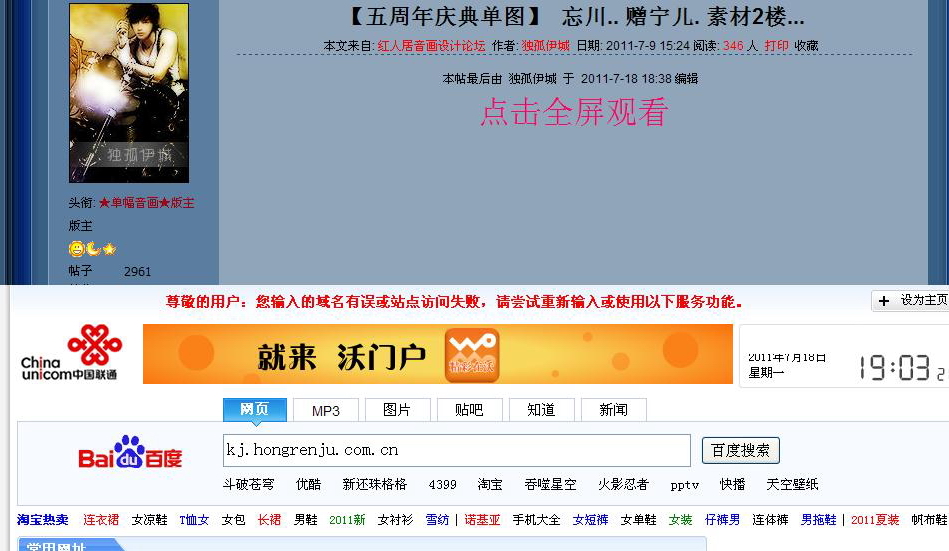The height and width of the screenshot is (551, 949).
Task: Switch to the 图片 tab
Action: pos(396,410)
